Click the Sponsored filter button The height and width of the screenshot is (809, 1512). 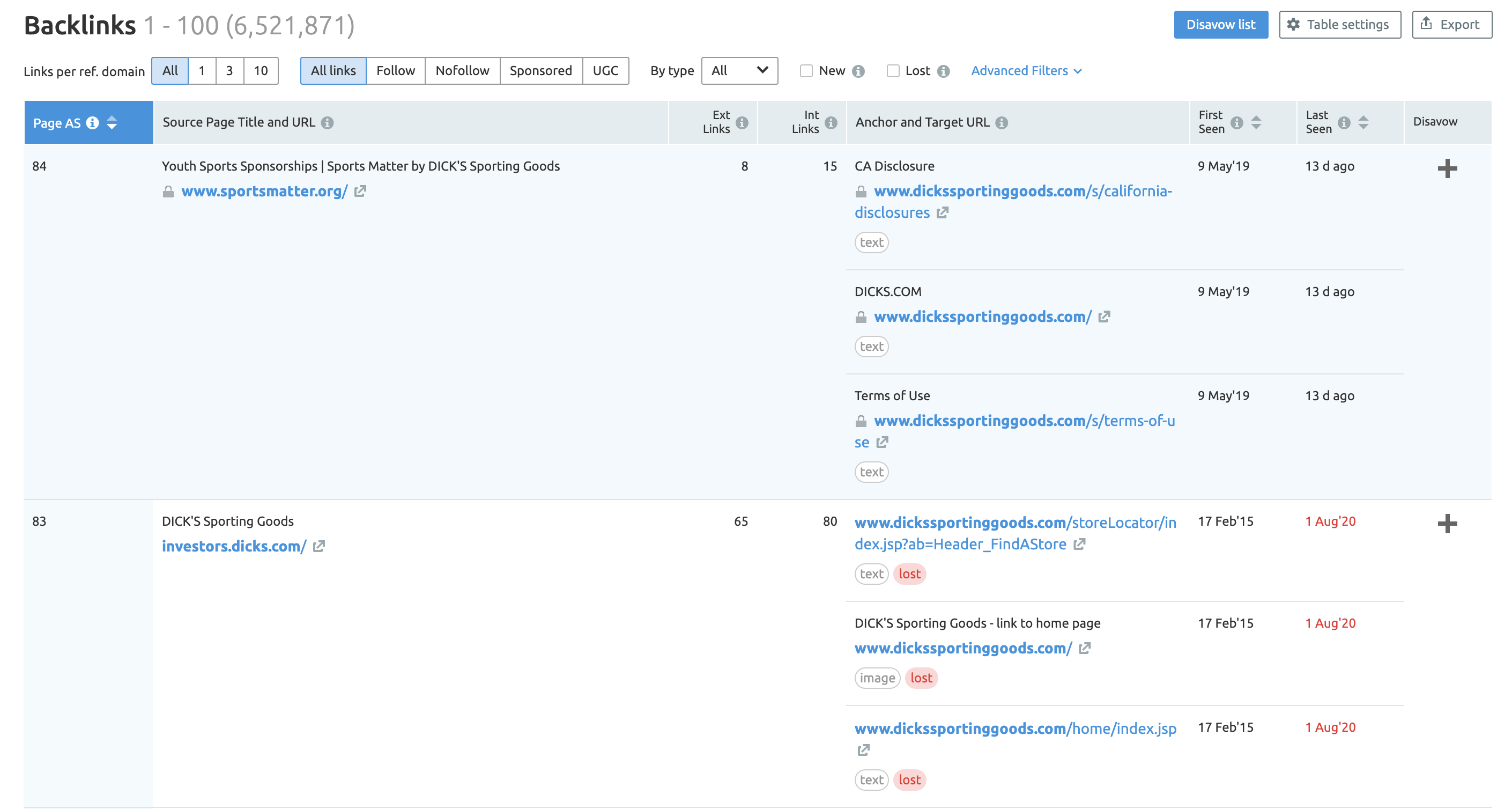click(x=540, y=70)
